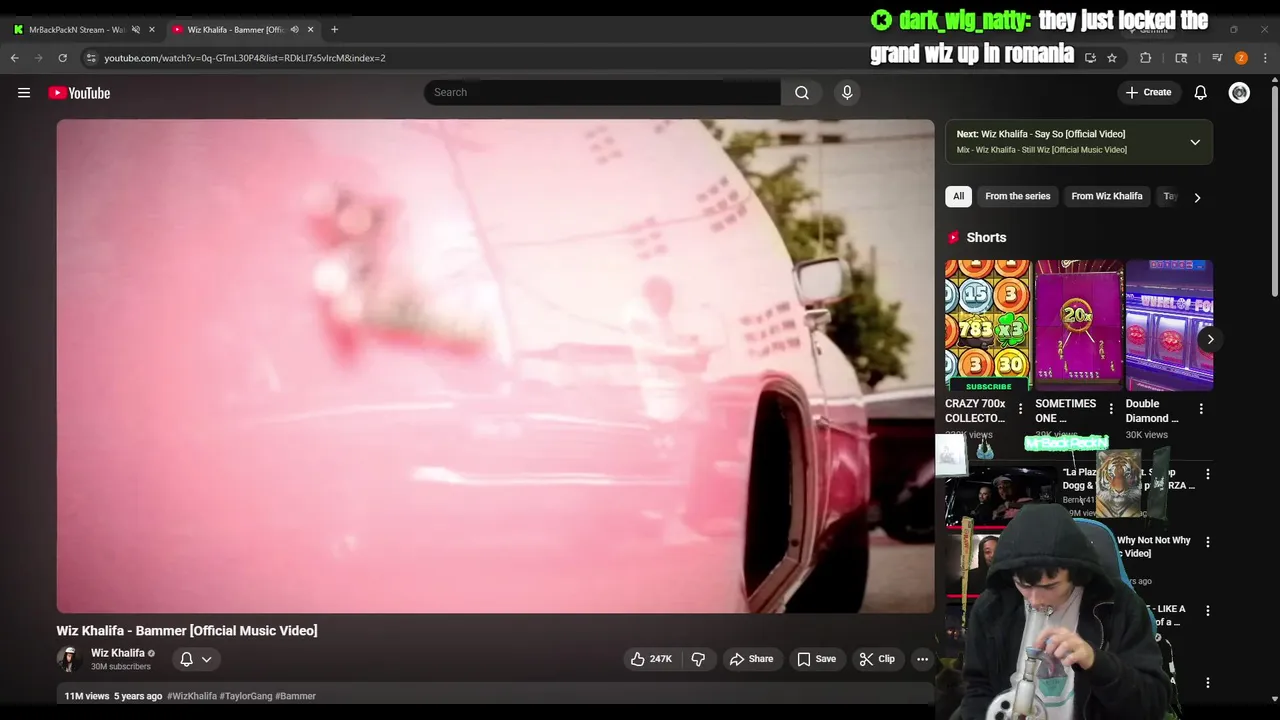Screen dimensions: 1280x720
Task: Open the #TaylorGang hashtag
Action: coord(246,696)
